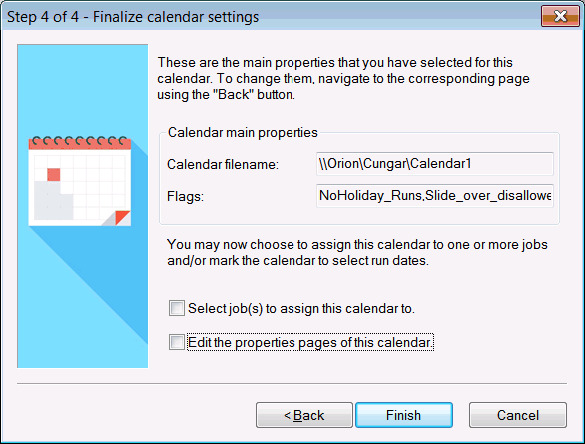Click the 'Edit the properties pages of this calendar' label
Image resolution: width=585 pixels, height=444 pixels.
click(x=310, y=342)
